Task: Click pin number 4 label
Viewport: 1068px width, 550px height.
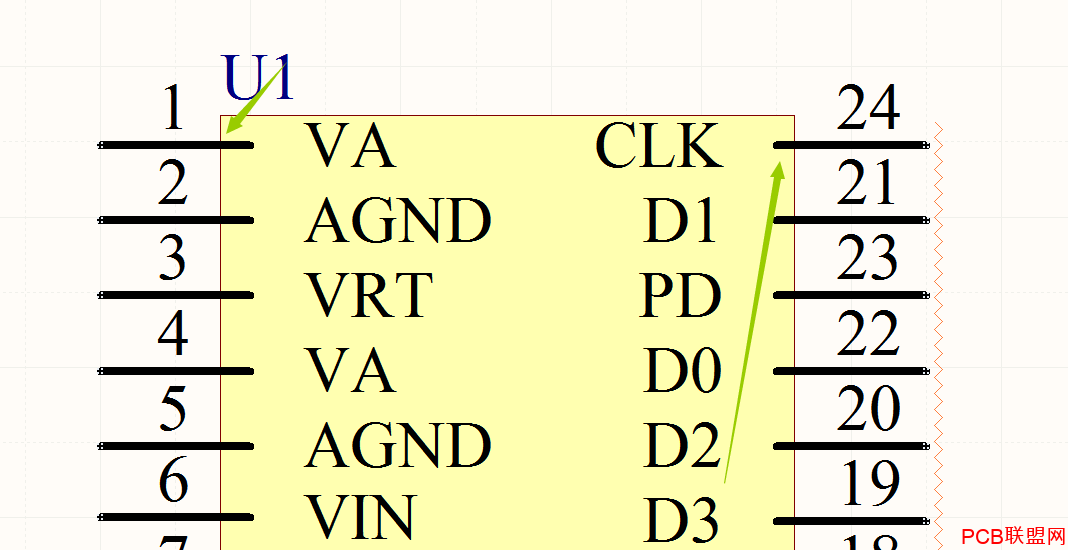Action: [x=173, y=333]
